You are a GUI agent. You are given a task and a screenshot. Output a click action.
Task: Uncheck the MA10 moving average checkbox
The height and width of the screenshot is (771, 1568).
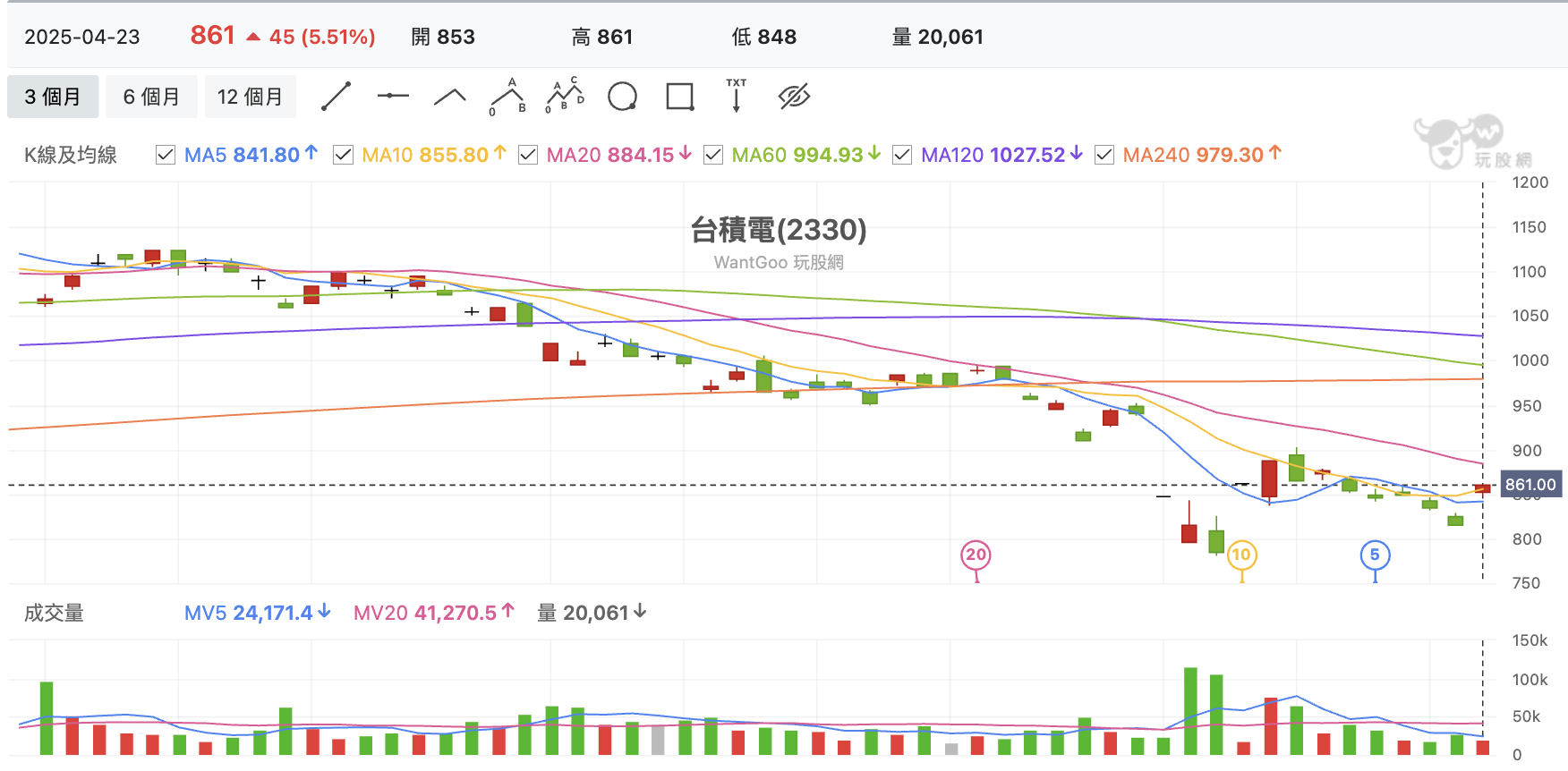(343, 155)
